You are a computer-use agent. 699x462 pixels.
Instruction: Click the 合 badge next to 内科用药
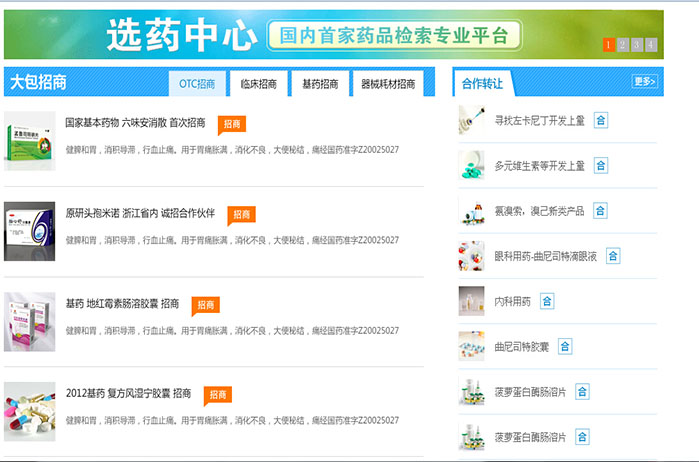click(x=547, y=301)
